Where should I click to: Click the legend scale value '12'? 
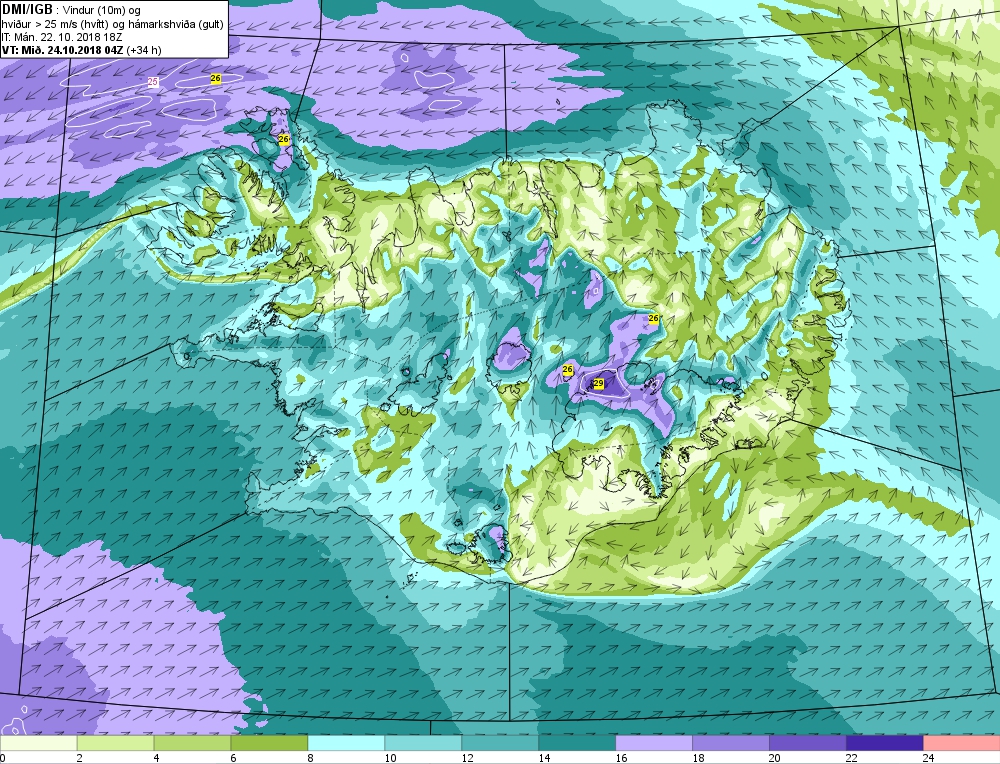(x=467, y=758)
